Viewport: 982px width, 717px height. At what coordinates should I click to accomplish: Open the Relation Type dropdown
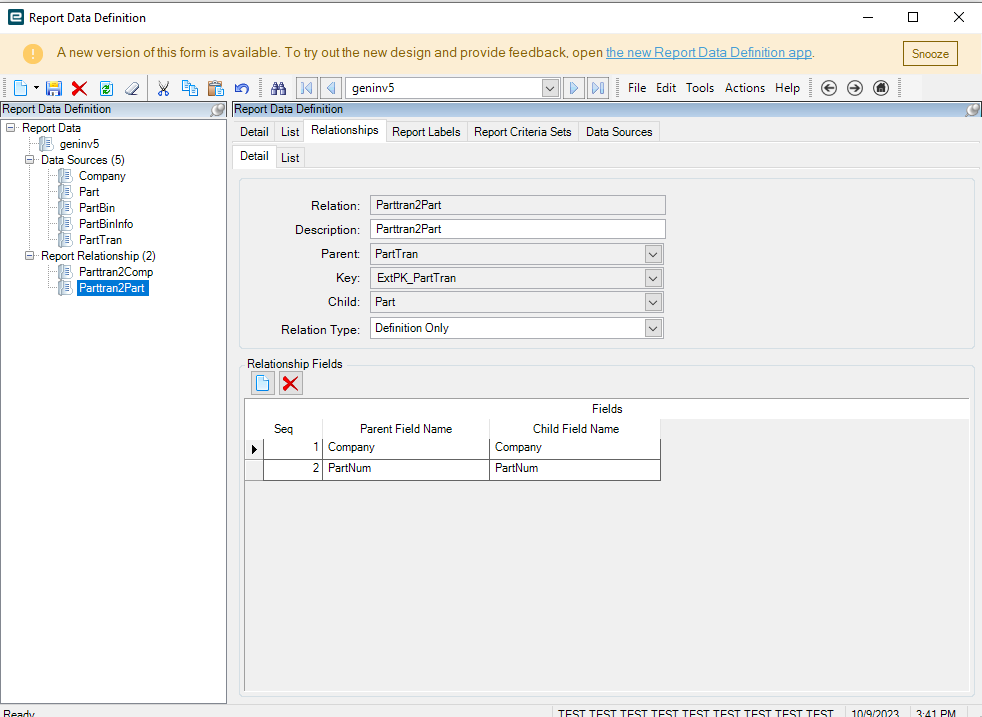[653, 328]
